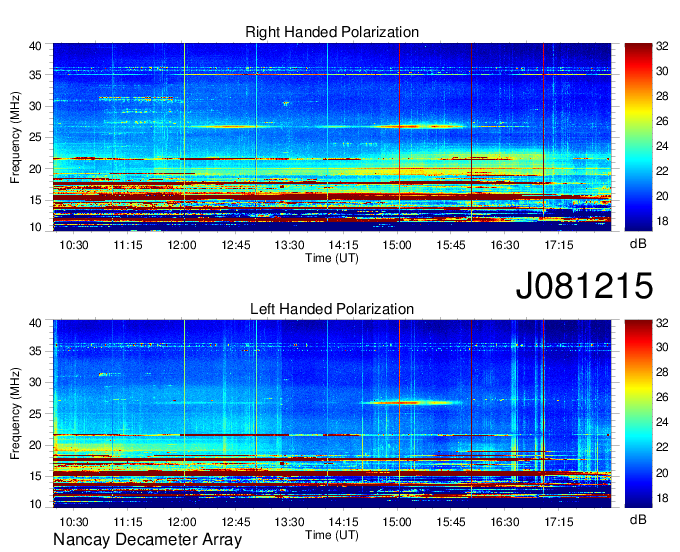Click the bottom color bar
Screen dimensions: 680x552
coord(638,414)
